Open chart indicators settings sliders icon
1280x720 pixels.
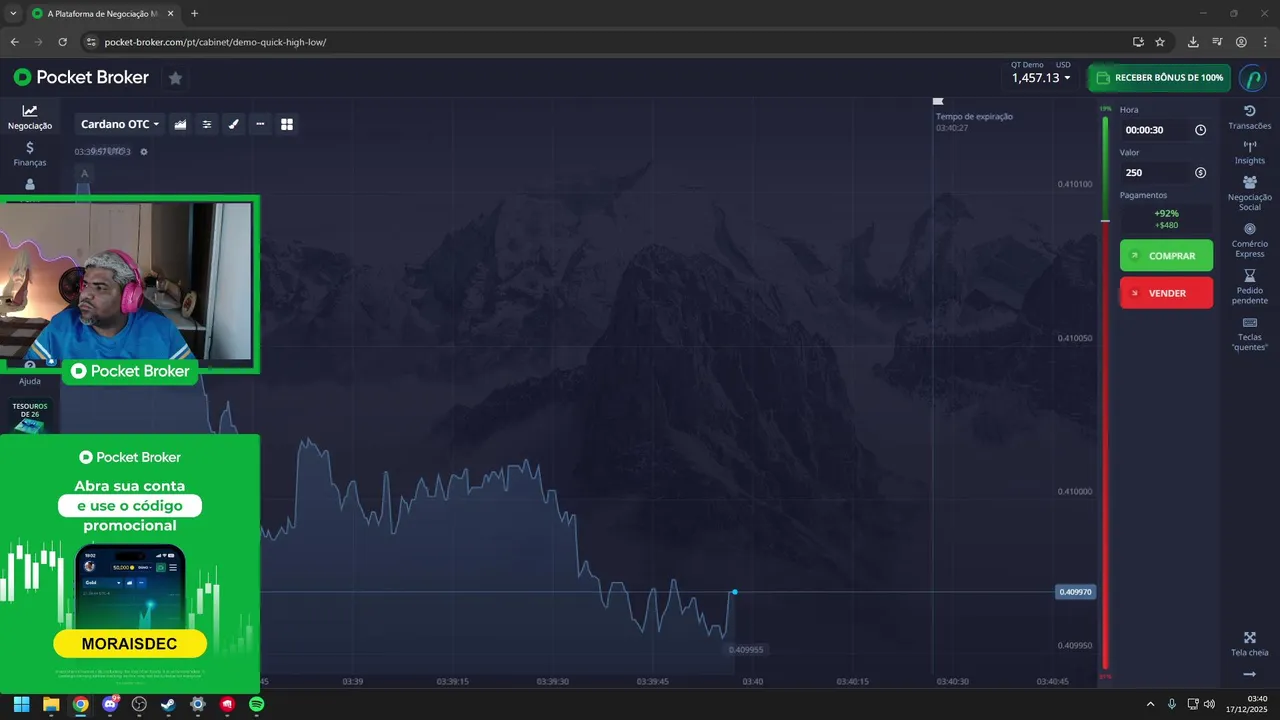(x=207, y=124)
